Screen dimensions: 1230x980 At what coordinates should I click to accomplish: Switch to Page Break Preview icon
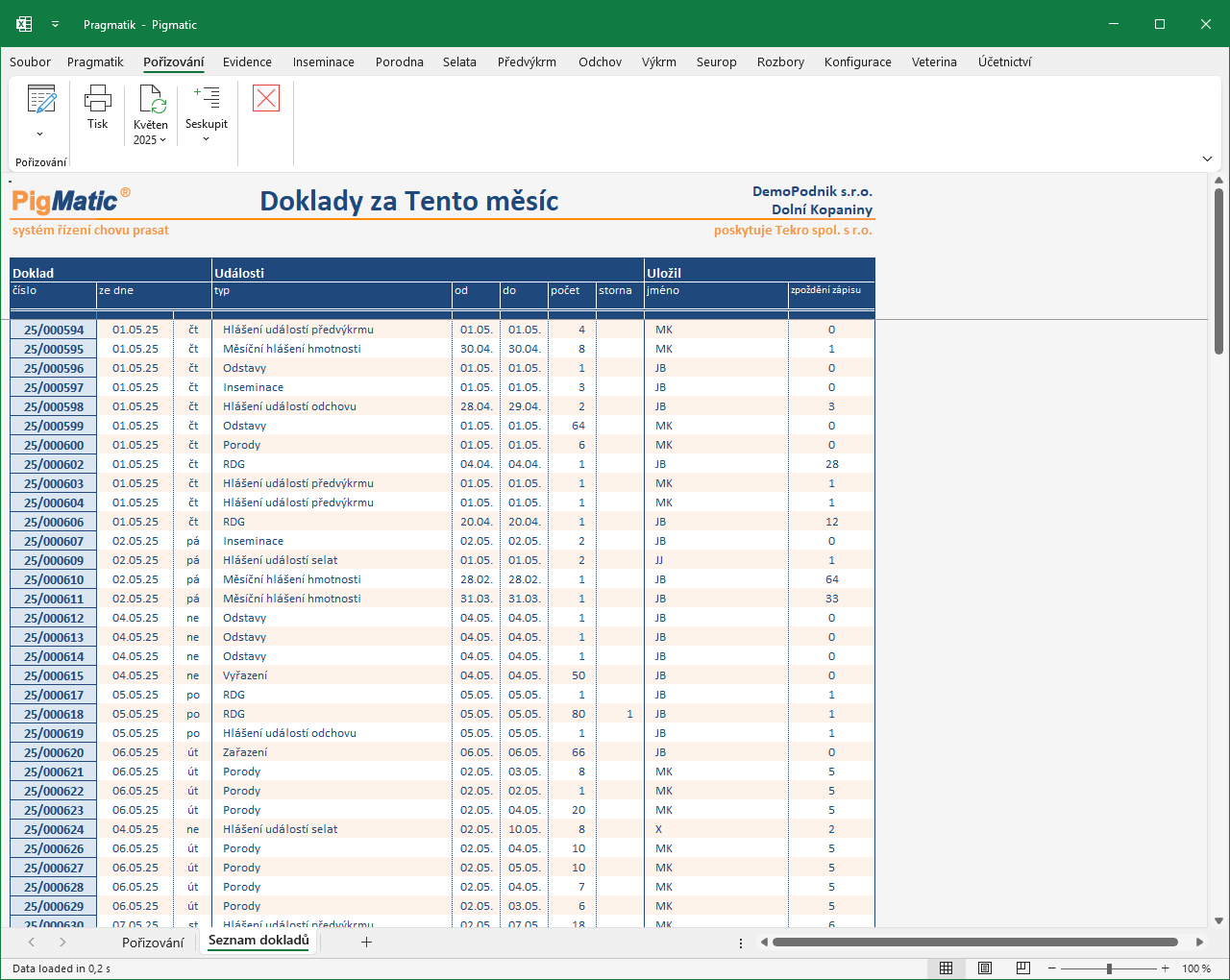[1023, 968]
